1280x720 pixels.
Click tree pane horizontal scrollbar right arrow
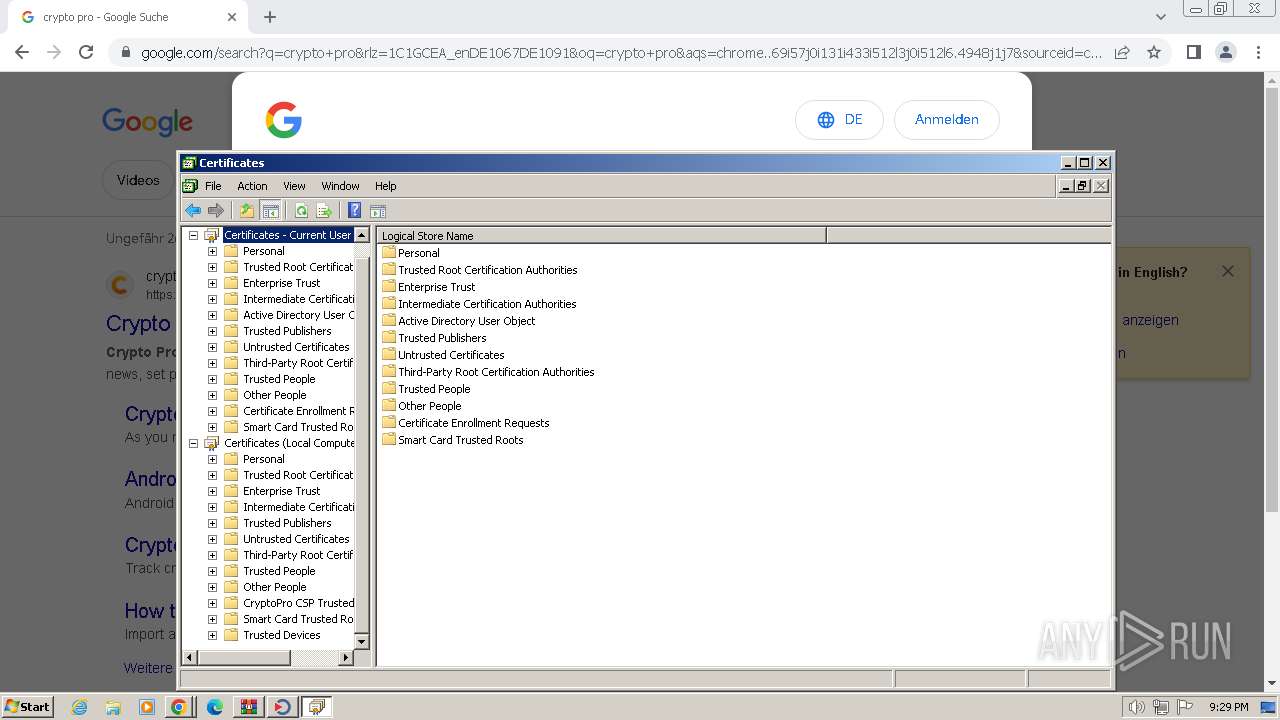pos(346,658)
